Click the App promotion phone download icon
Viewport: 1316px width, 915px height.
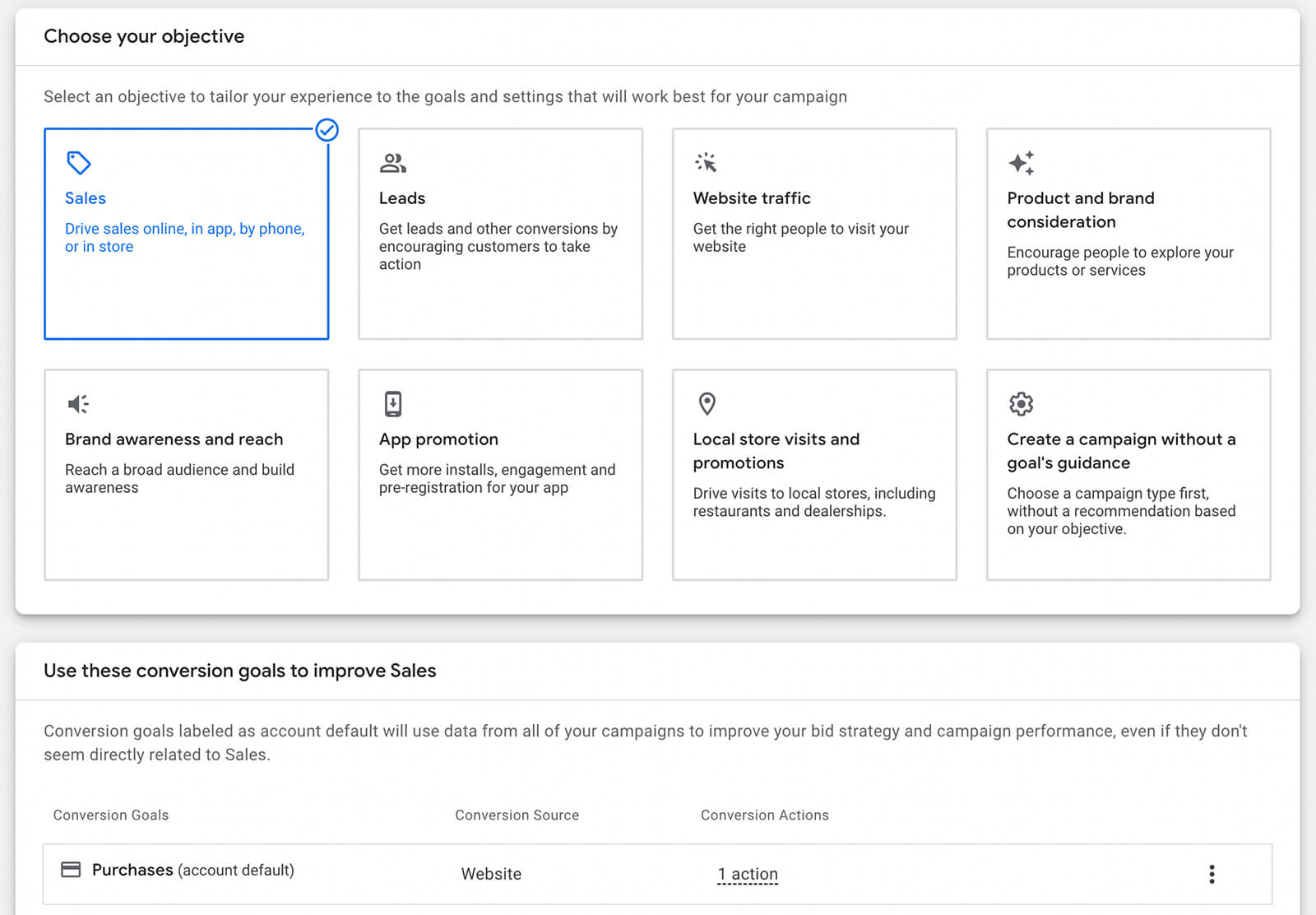(393, 404)
